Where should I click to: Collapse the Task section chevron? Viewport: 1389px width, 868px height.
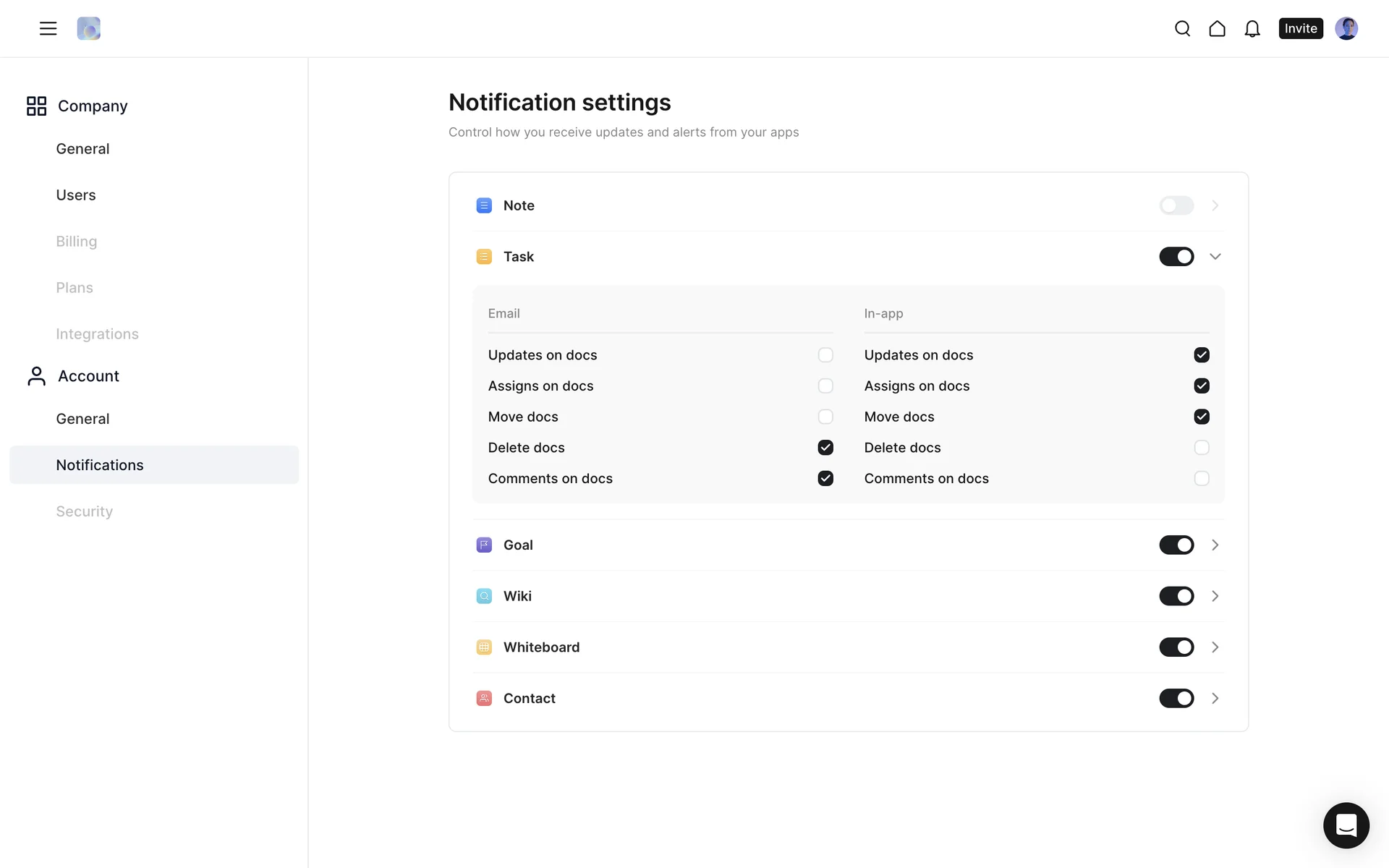(x=1215, y=257)
